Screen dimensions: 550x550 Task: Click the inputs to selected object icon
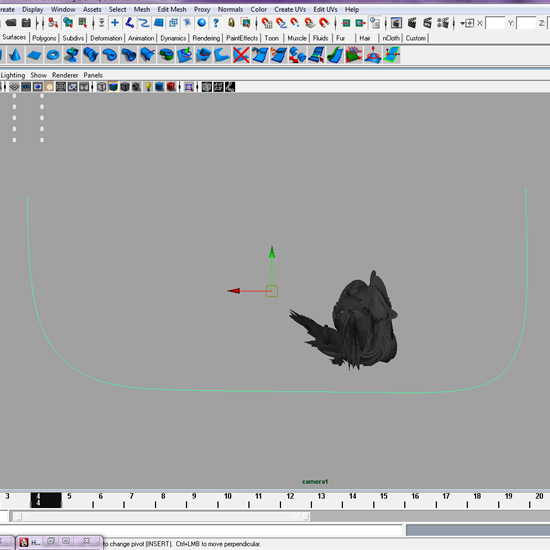(346, 23)
